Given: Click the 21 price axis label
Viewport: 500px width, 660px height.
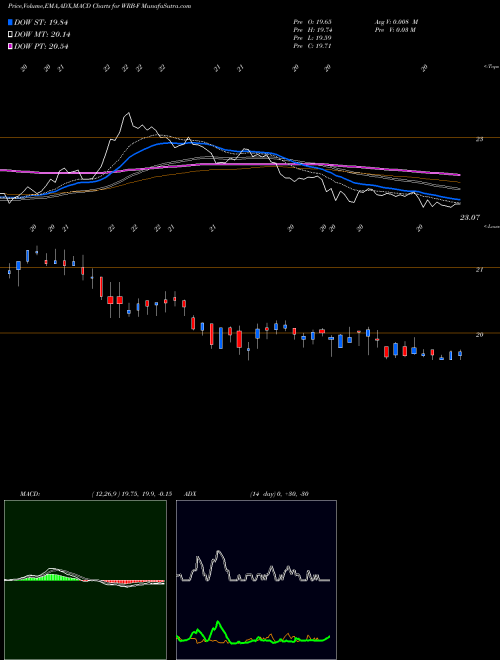Looking at the screenshot, I should (x=479, y=270).
